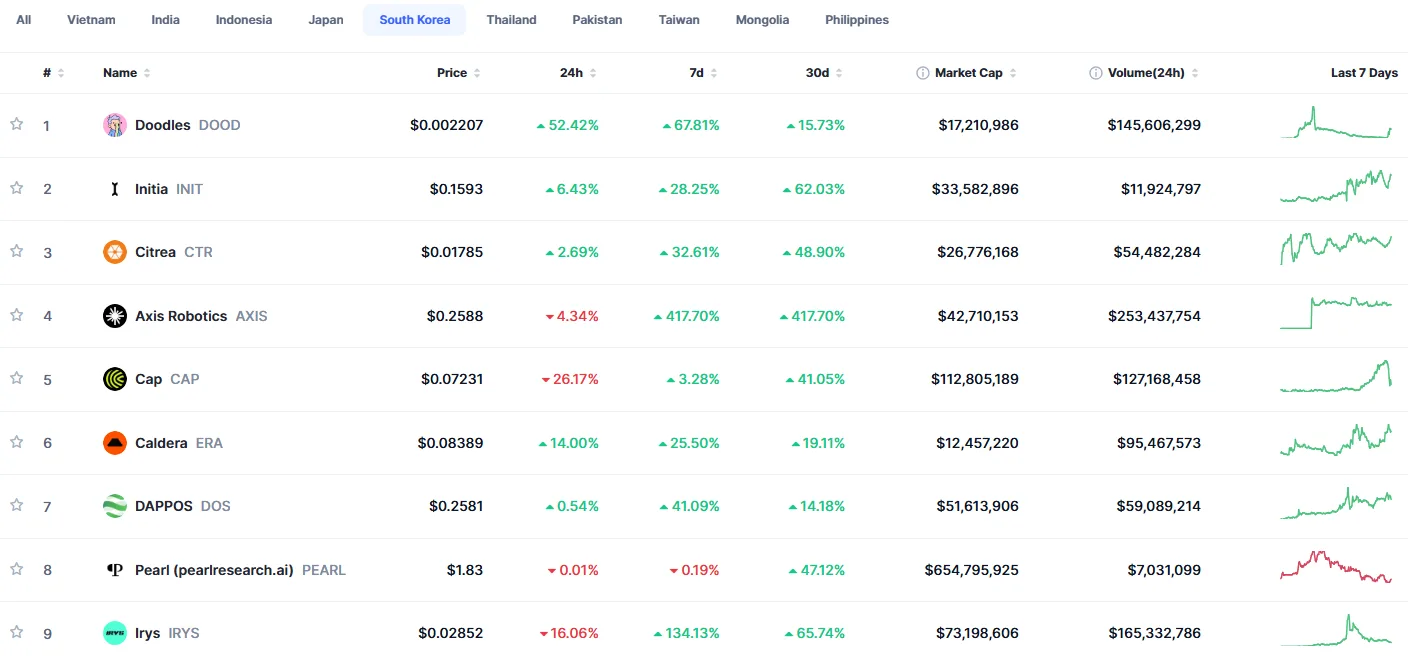Click the orange Citrea logo
1408x660 pixels.
coord(115,252)
